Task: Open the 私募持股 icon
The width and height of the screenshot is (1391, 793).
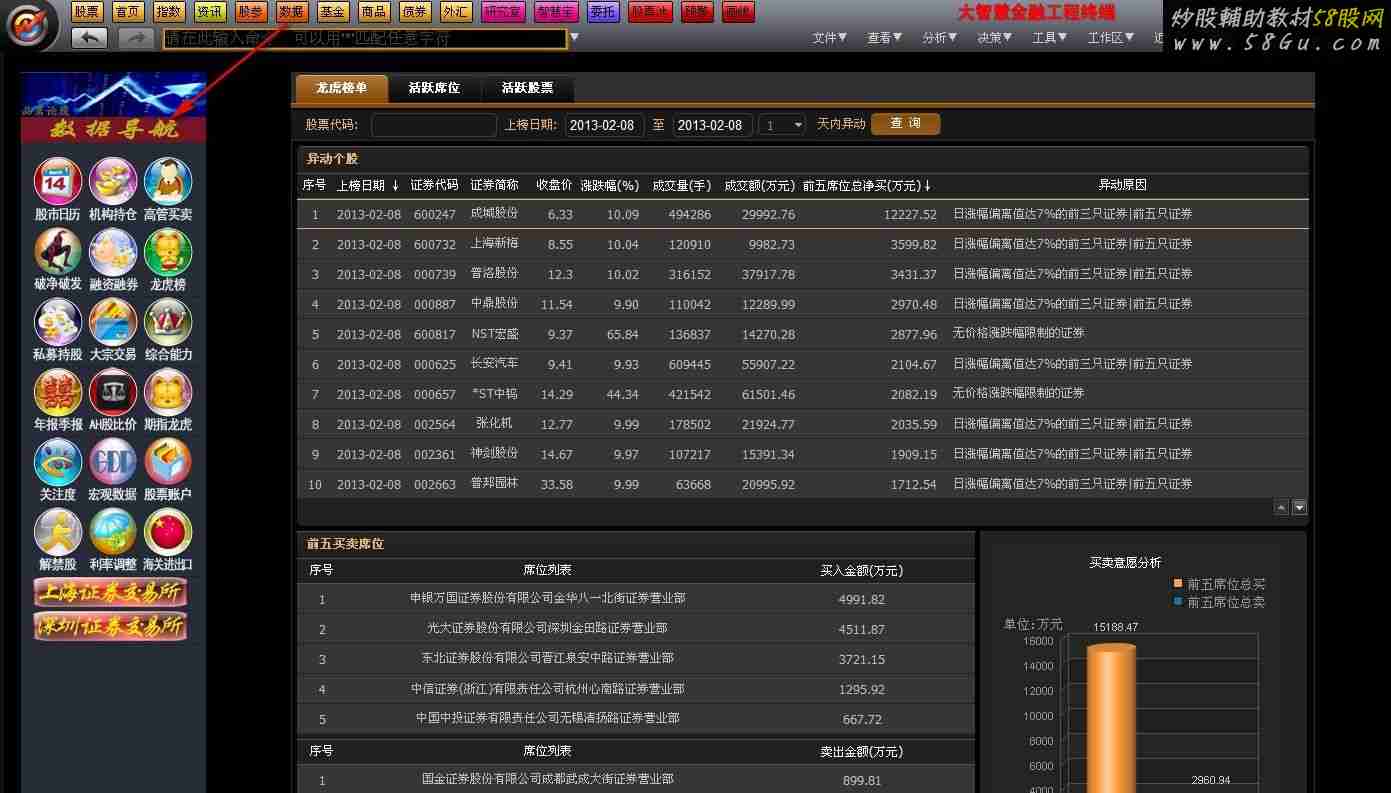Action: [x=58, y=322]
